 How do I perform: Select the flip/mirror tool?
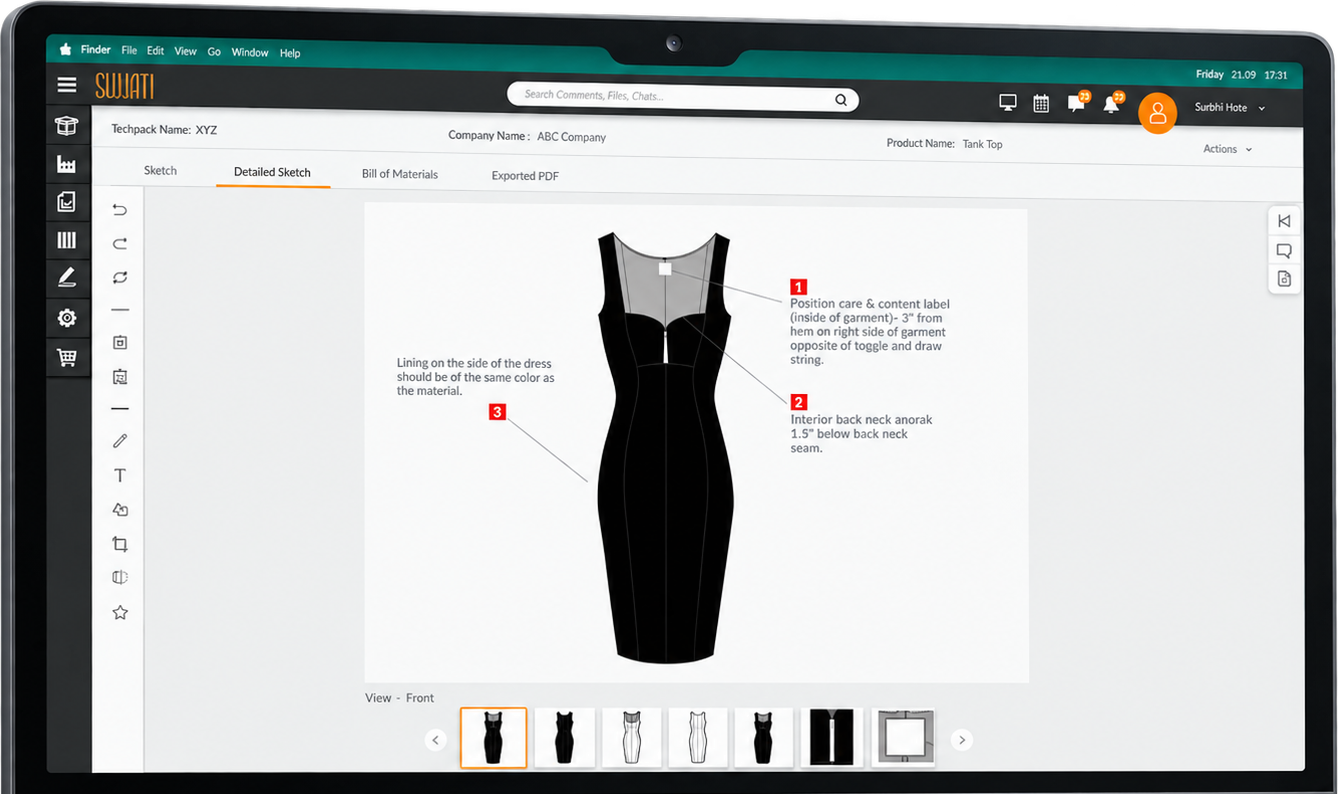coord(120,578)
